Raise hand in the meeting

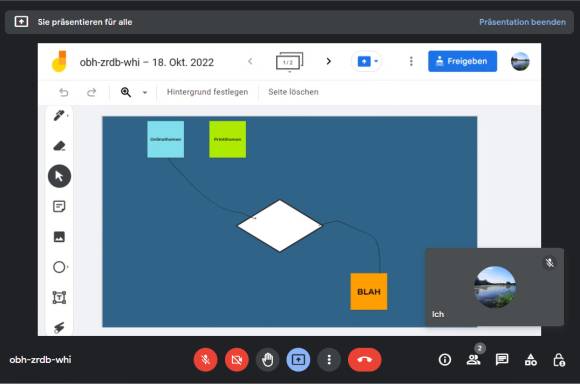(267, 360)
